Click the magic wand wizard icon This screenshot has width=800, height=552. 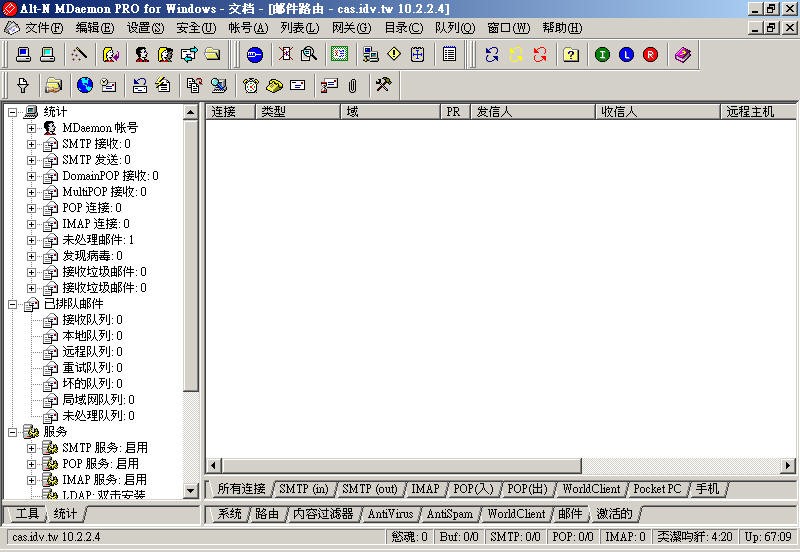click(x=79, y=54)
